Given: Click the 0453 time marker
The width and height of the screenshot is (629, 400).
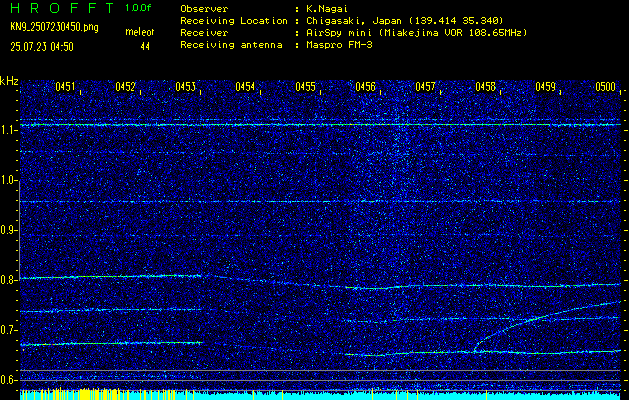Looking at the screenshot, I should (x=185, y=87).
